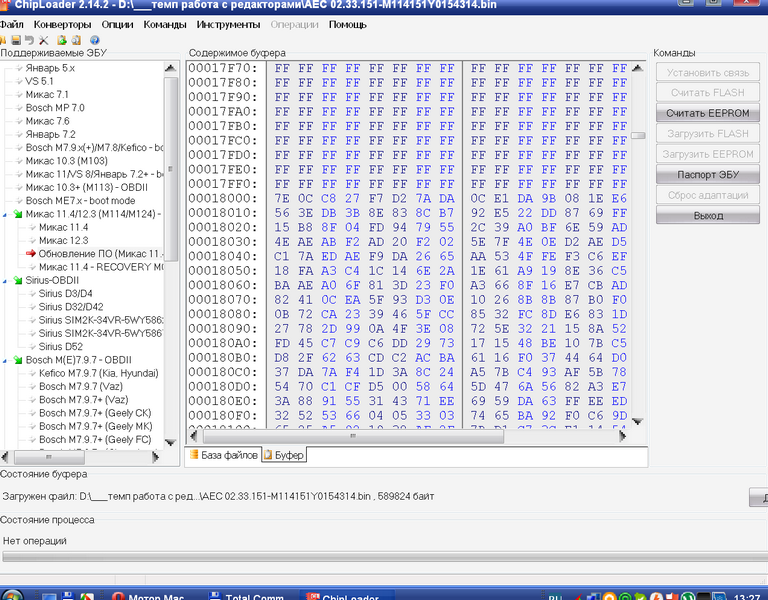Click the Выход button
768x600 pixels.
[708, 215]
